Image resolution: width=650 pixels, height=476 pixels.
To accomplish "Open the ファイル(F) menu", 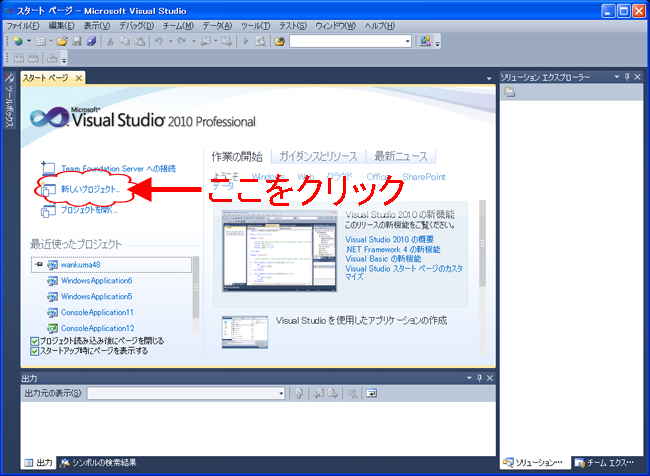I will [x=23, y=26].
